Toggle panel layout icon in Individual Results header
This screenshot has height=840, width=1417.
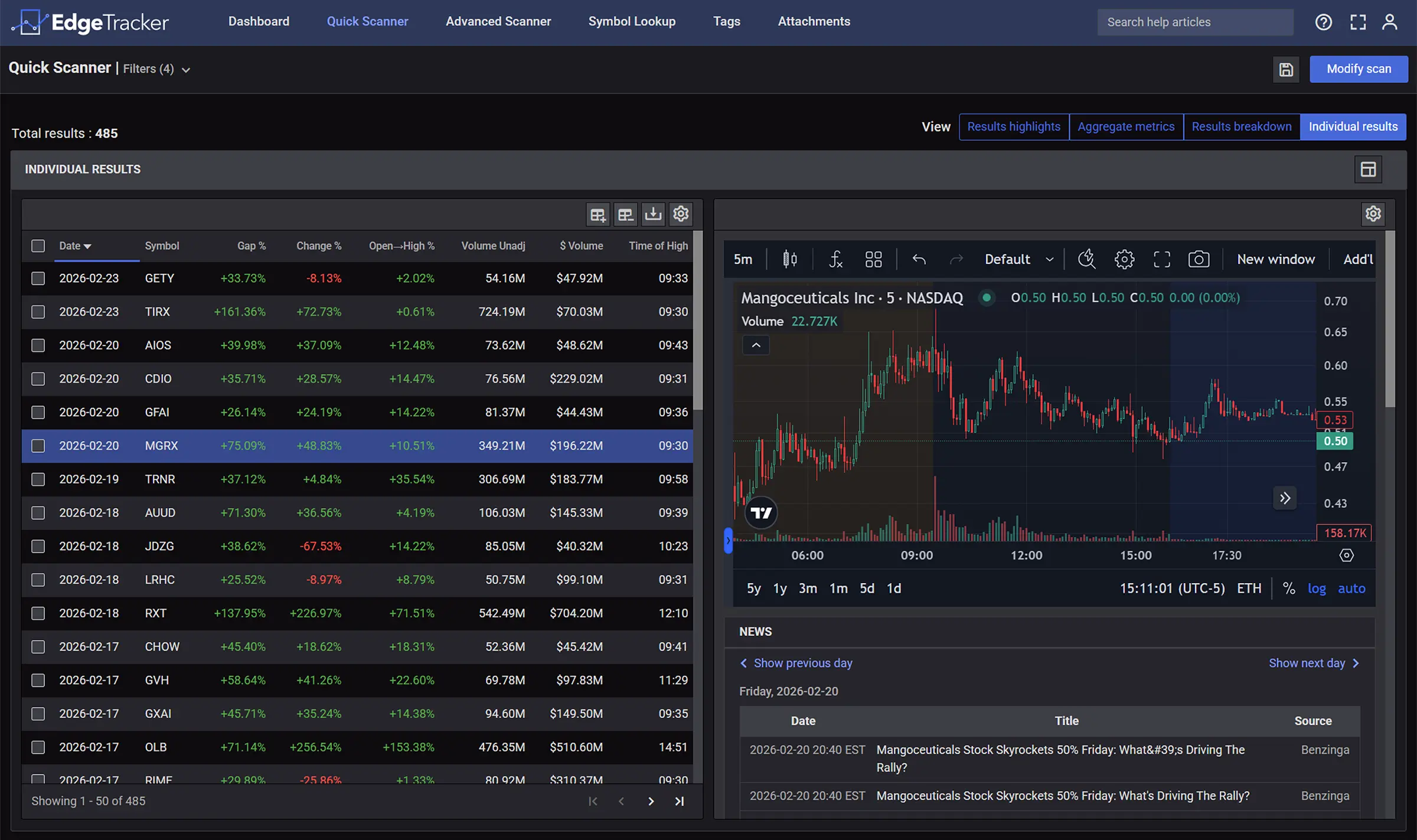pos(1368,169)
